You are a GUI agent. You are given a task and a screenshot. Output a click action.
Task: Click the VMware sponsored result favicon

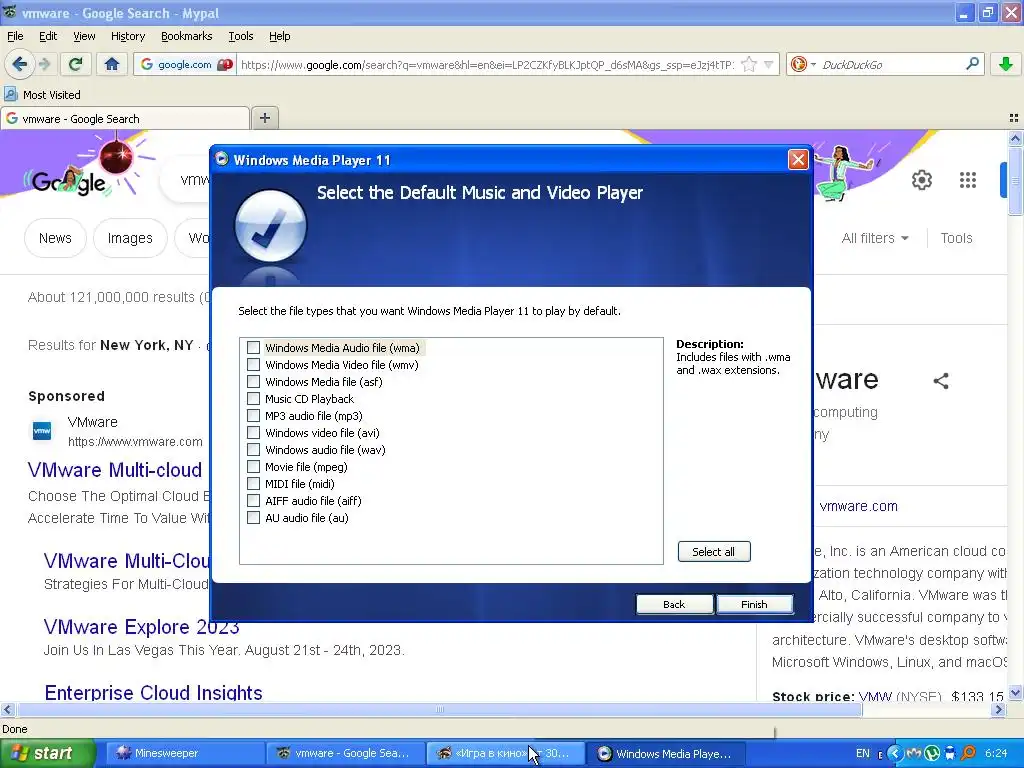point(42,431)
